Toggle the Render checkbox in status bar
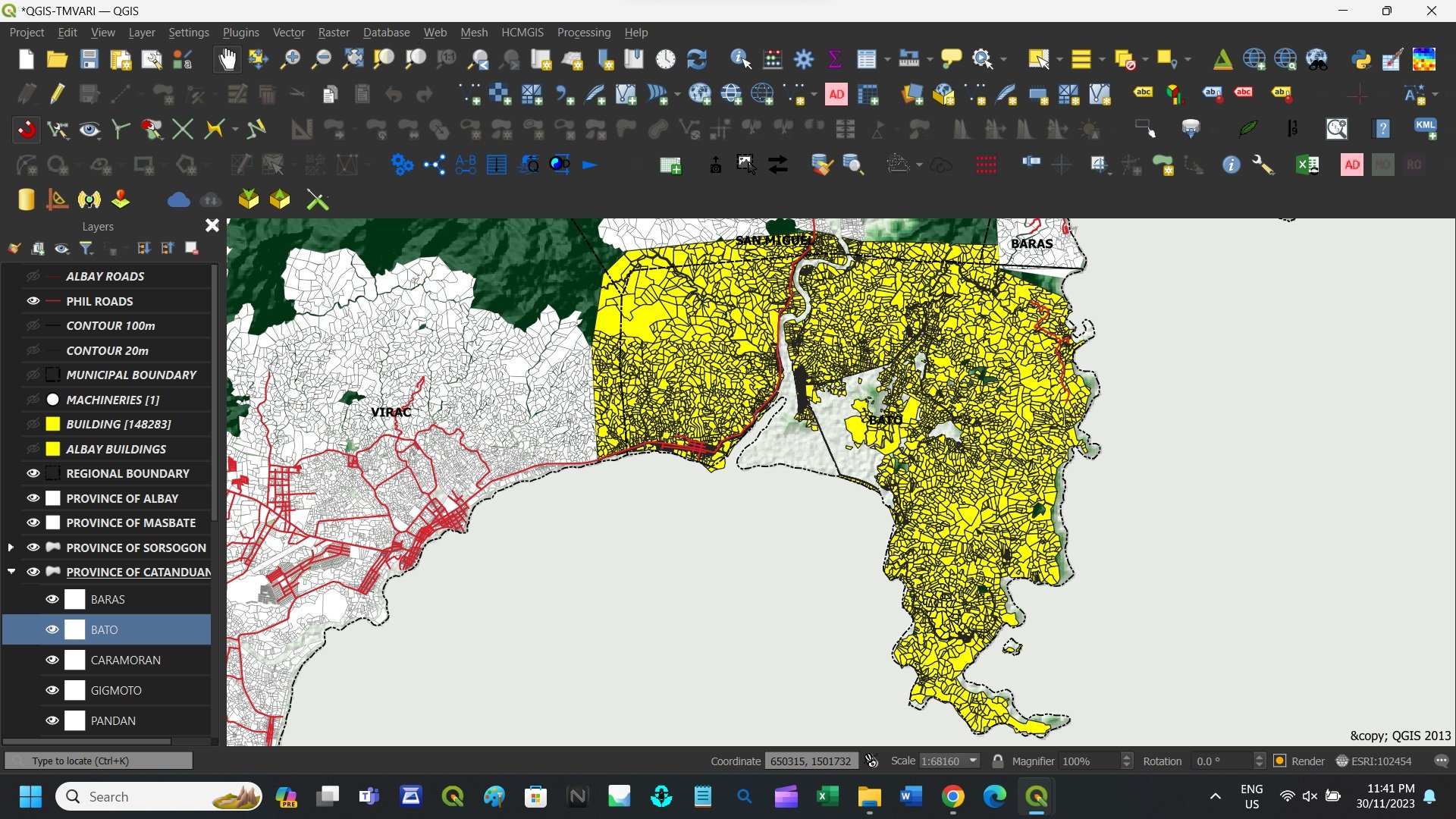 pyautogui.click(x=1280, y=761)
